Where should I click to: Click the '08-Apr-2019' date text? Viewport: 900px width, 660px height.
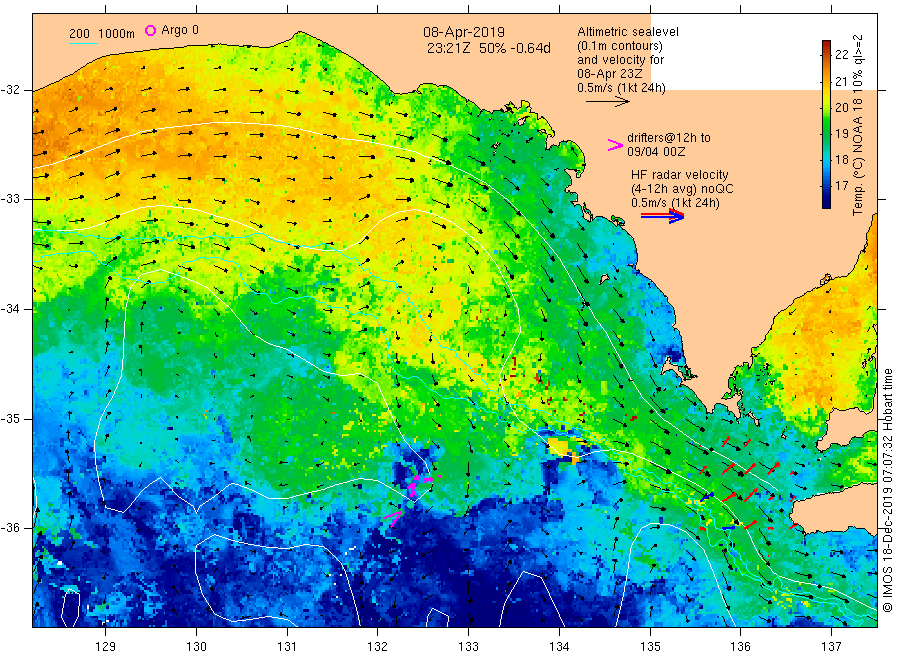[x=464, y=32]
